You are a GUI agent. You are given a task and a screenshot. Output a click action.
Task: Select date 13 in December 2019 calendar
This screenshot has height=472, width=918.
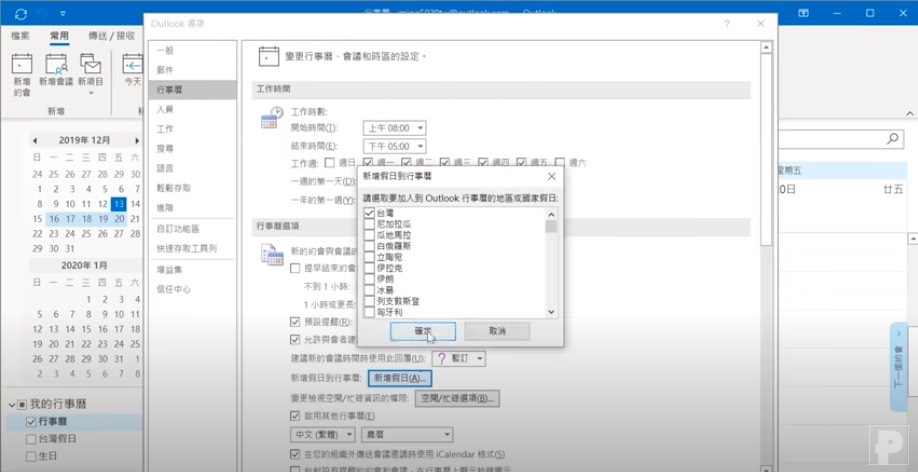(119, 204)
